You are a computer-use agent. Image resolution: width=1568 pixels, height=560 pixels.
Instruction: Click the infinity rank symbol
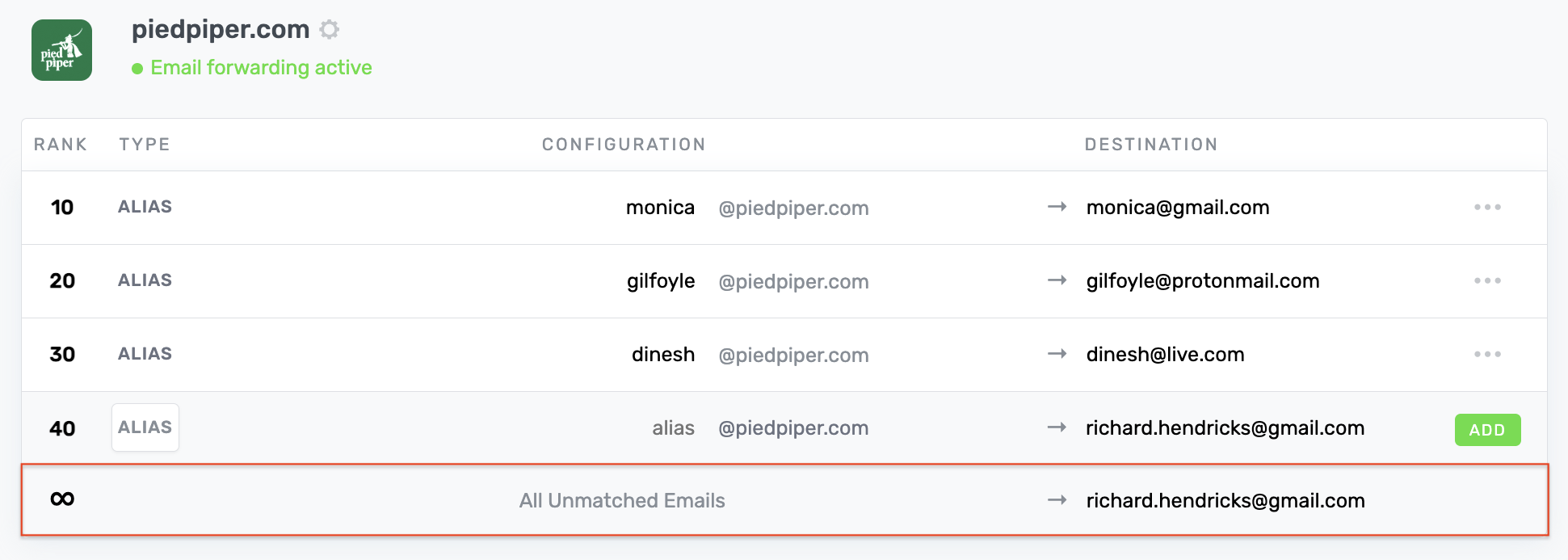click(x=62, y=499)
